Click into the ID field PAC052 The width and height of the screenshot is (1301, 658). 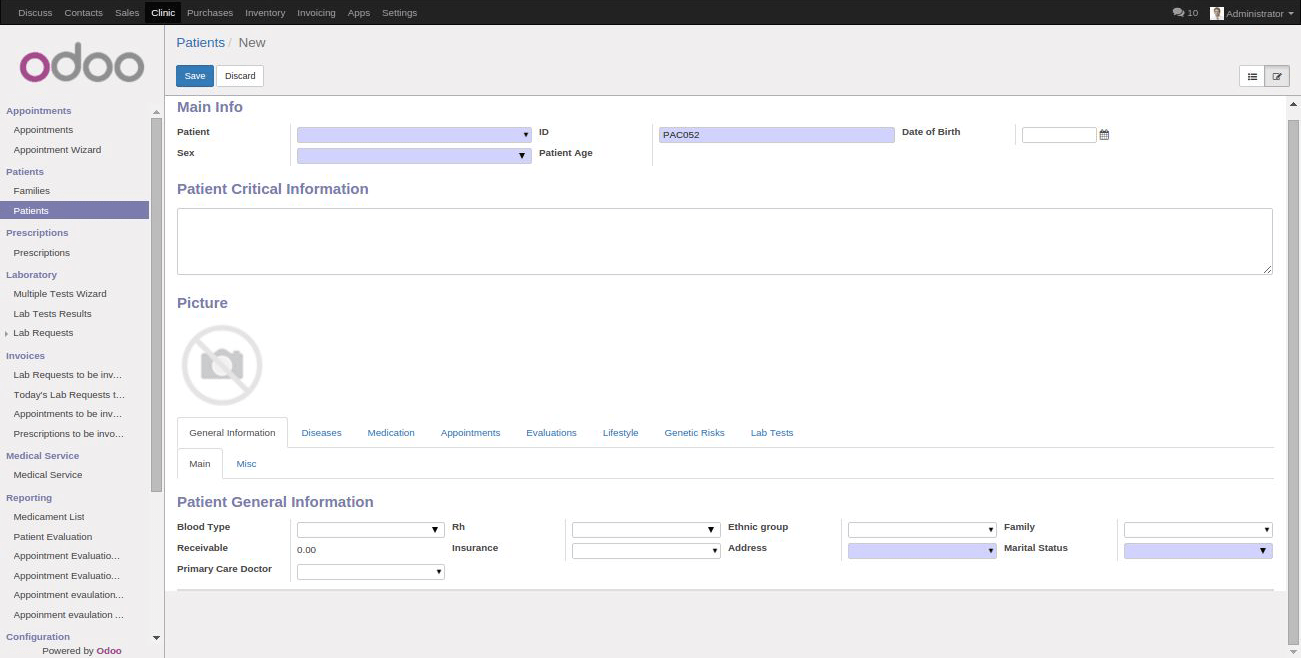(x=776, y=135)
